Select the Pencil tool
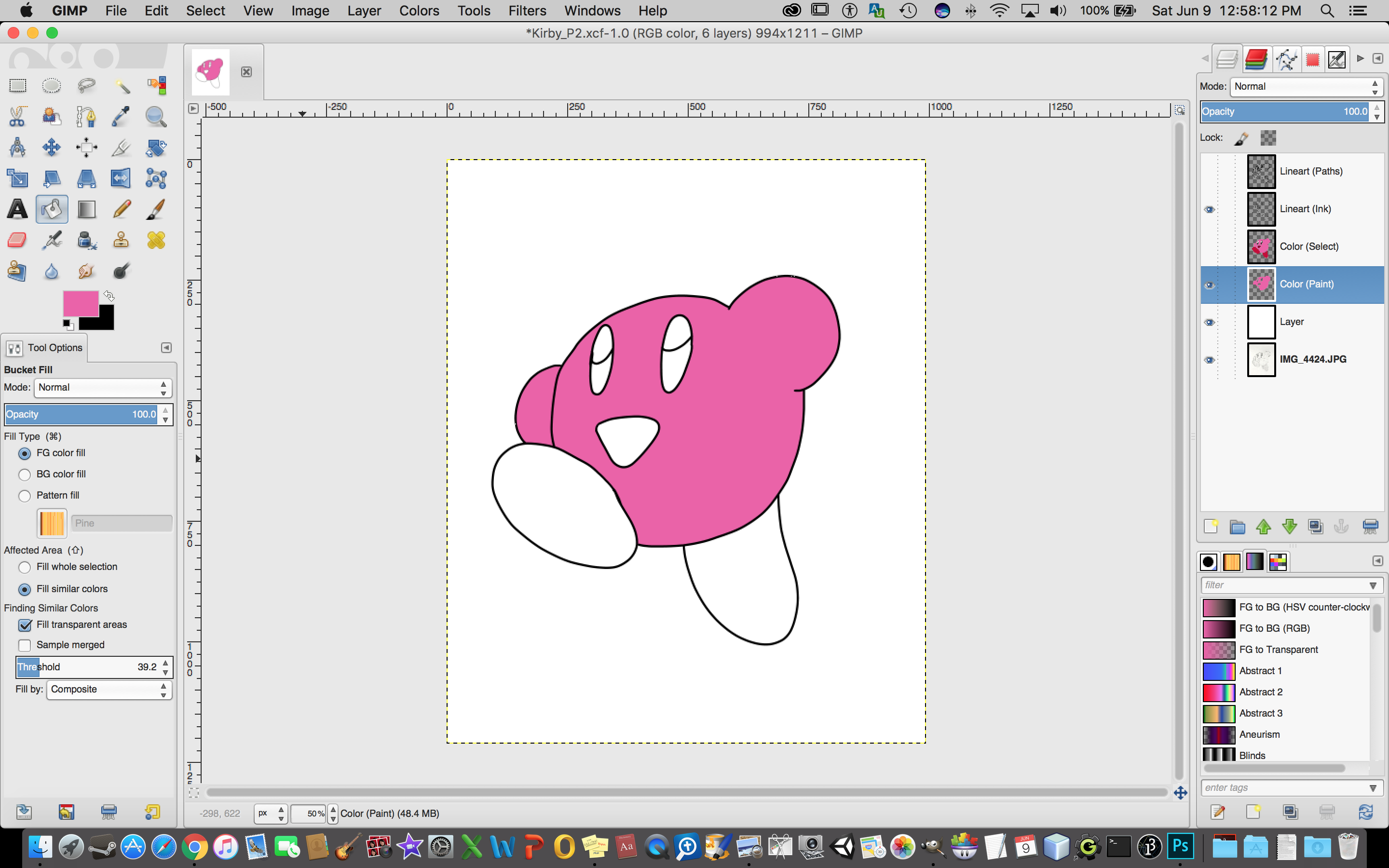 click(121, 209)
